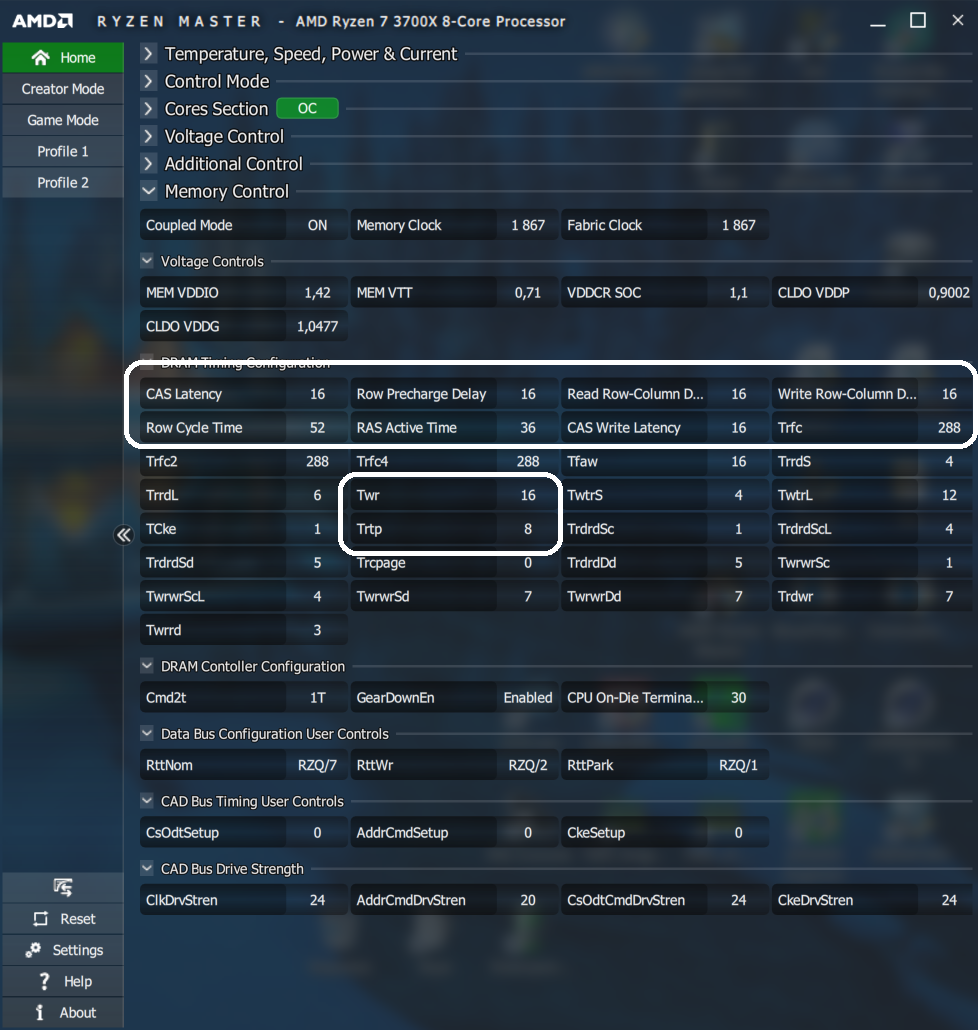Click the sidebar collapse double-arrow icon
This screenshot has height=1030, width=978.
click(x=123, y=535)
